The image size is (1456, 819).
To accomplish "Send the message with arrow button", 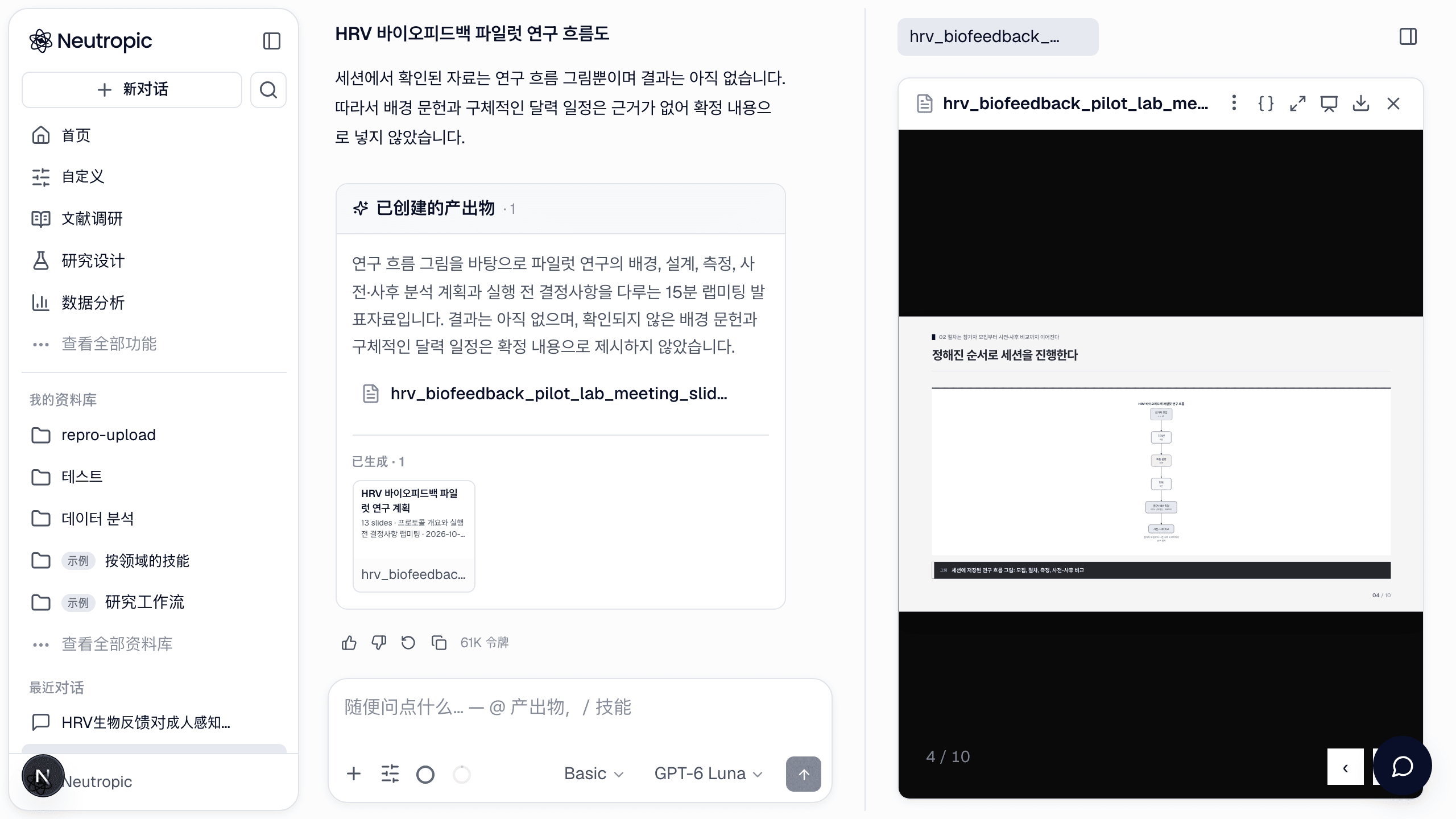I will coord(804,774).
